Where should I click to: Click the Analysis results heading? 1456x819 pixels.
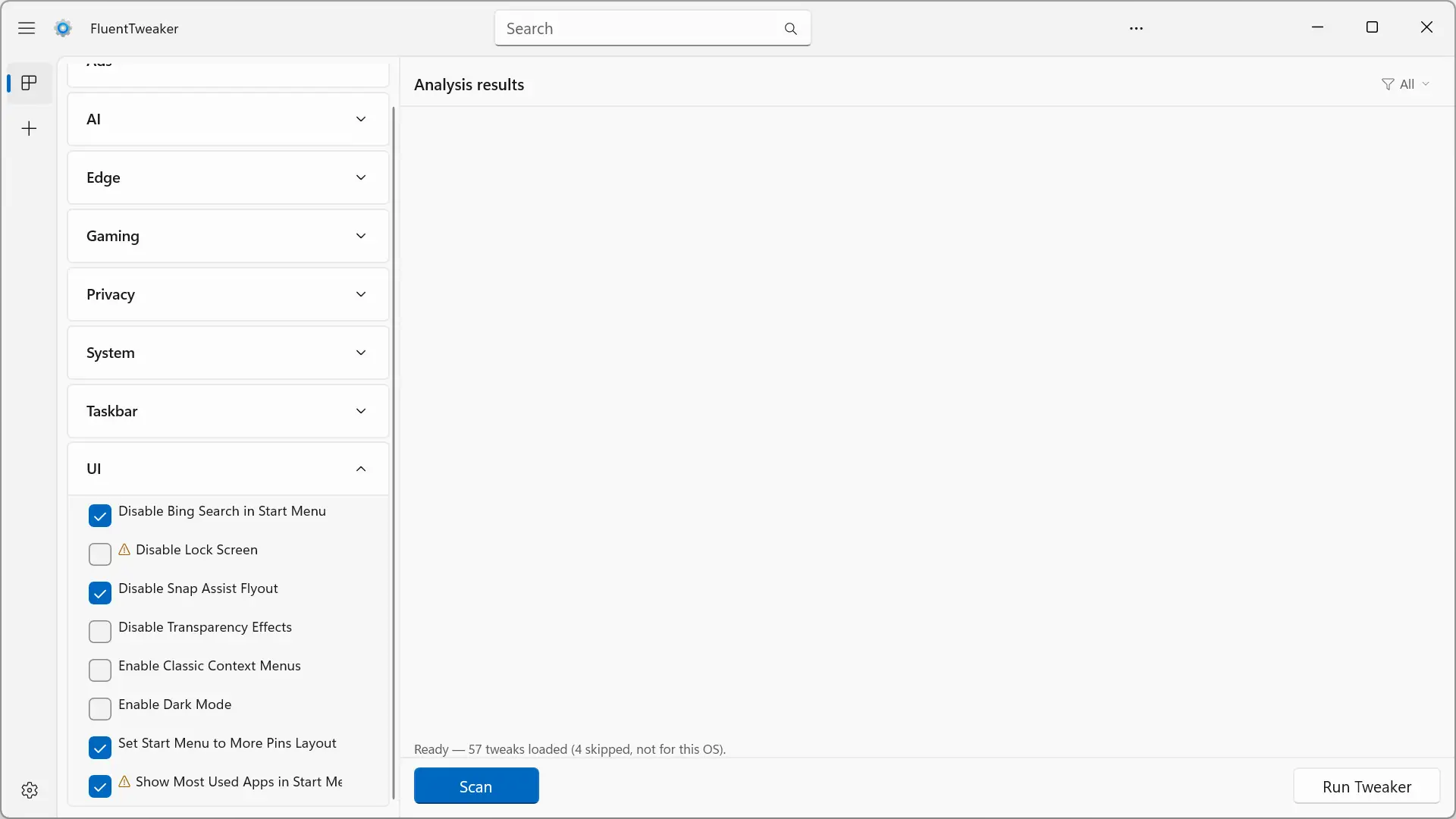pyautogui.click(x=469, y=85)
